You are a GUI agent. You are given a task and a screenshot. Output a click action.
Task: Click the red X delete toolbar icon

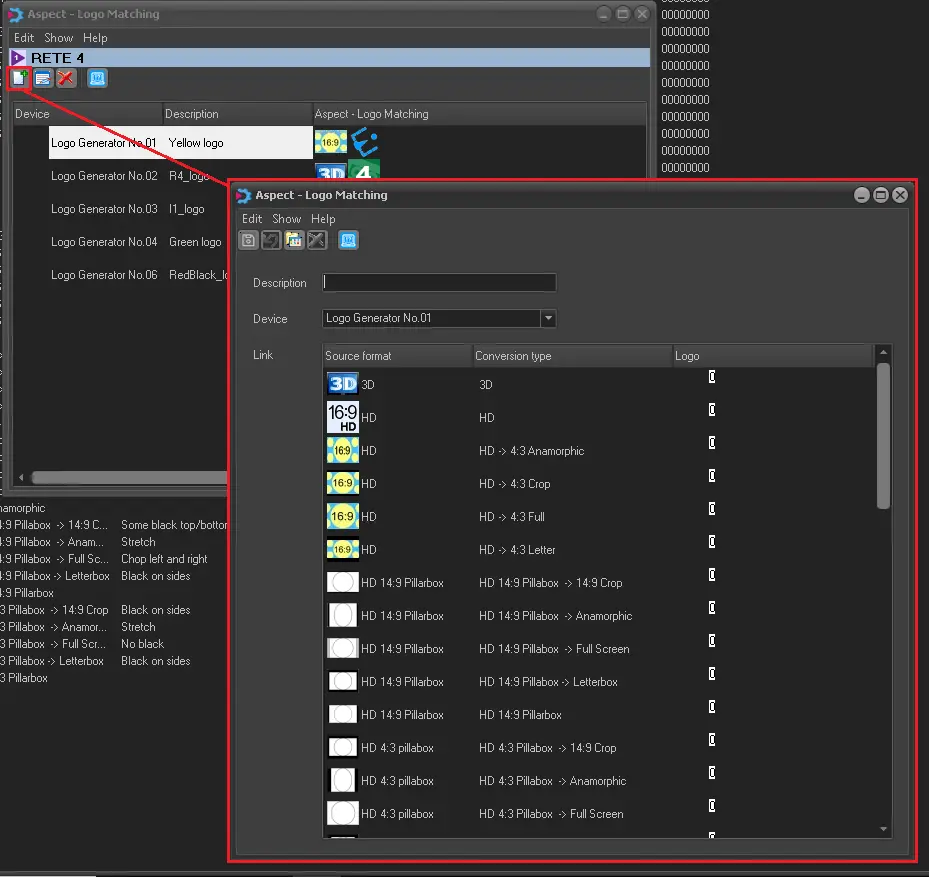pyautogui.click(x=66, y=78)
